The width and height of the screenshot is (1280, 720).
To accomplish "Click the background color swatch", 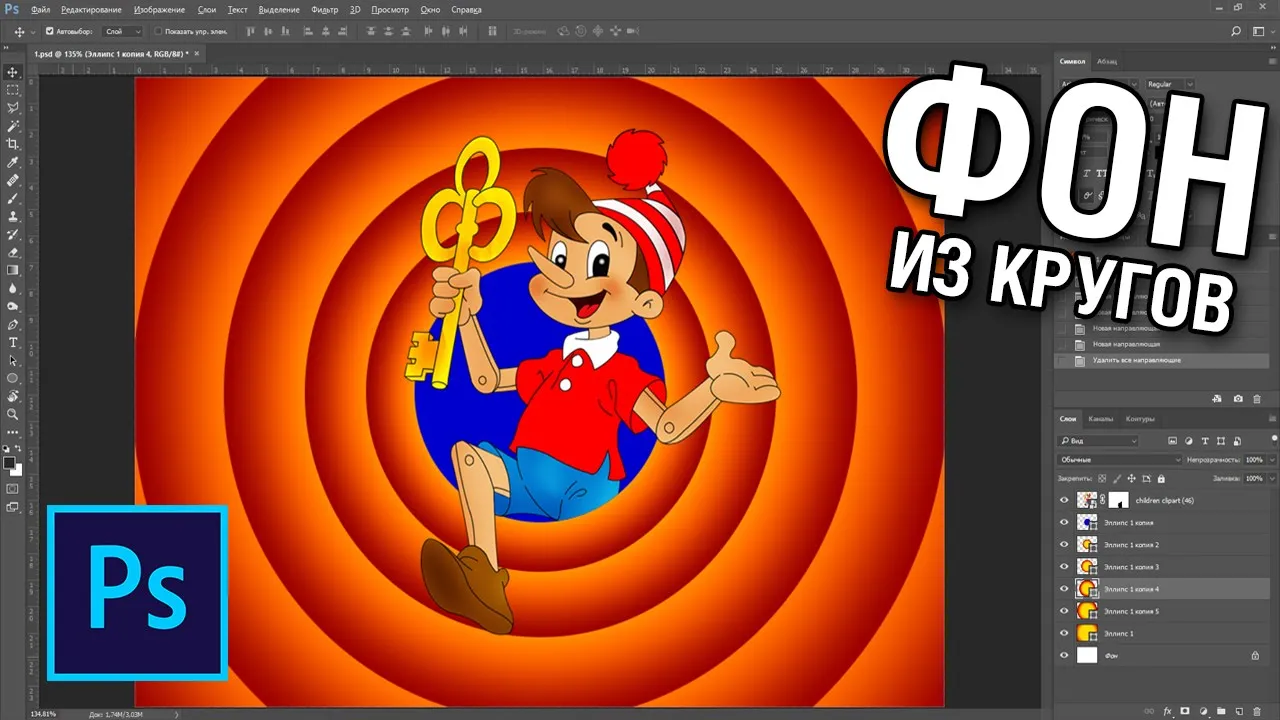I will point(17,470).
